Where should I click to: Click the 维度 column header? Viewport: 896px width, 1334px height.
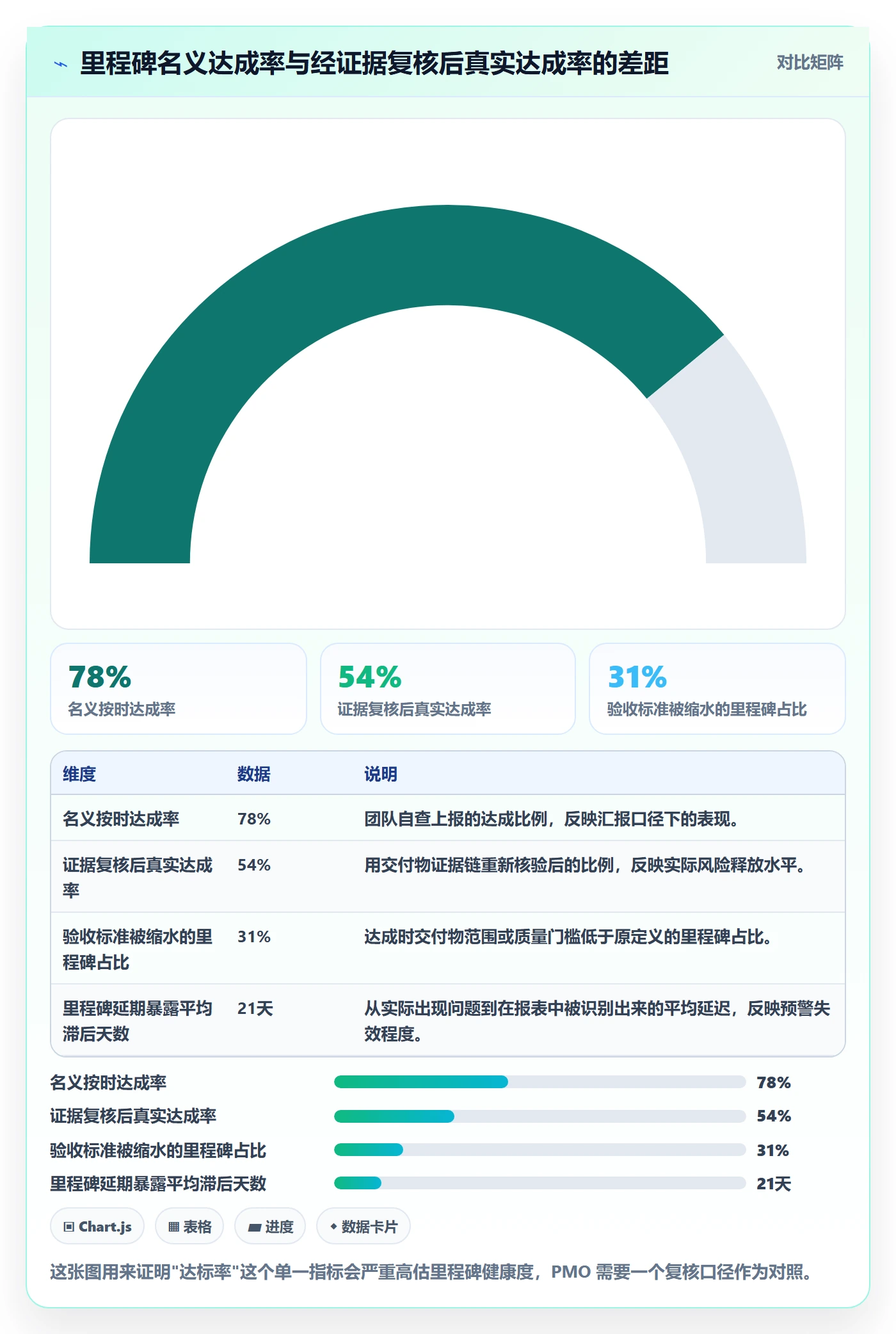79,774
